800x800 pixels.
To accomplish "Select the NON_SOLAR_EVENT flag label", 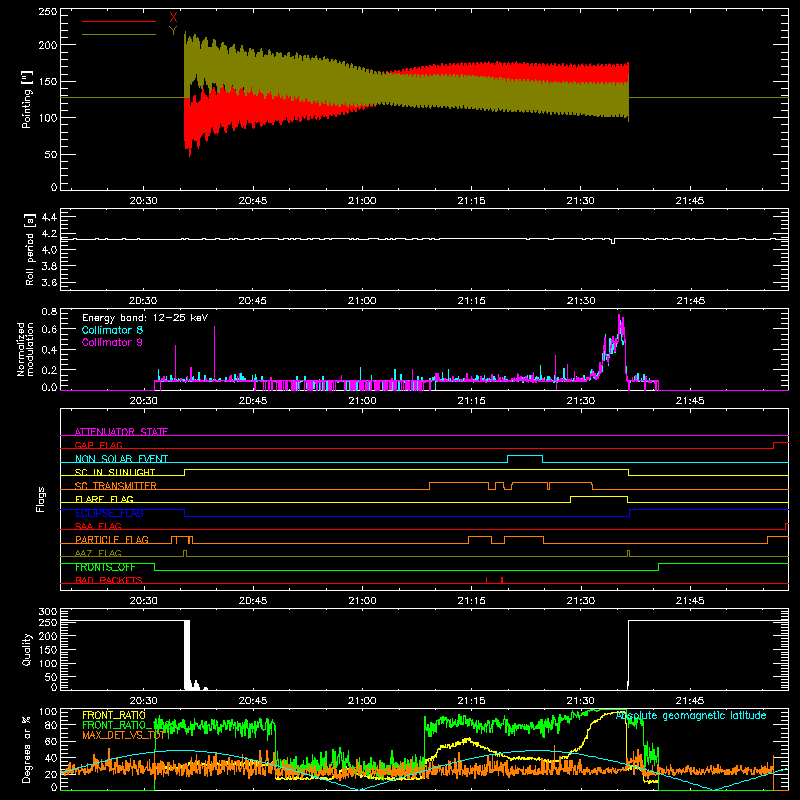I will 121,459.
